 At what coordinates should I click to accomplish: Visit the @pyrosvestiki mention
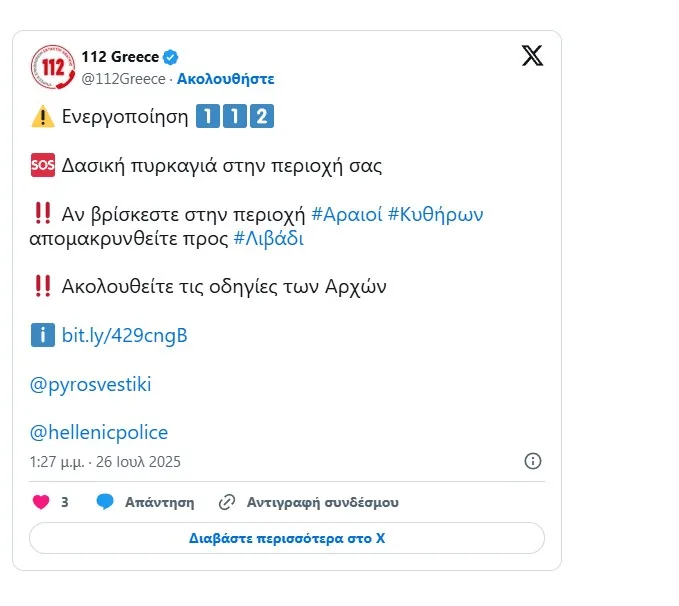click(x=91, y=385)
